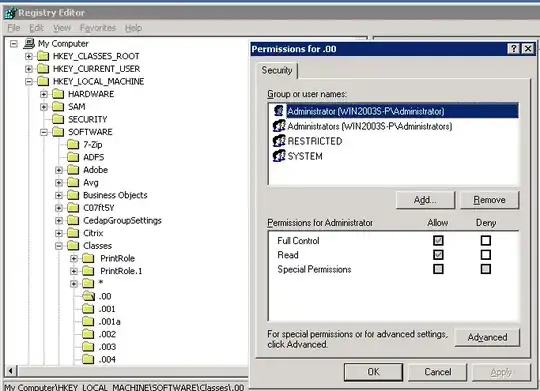Click the HKEY_CURRENT_USER folder icon
Screen dimensions: 540x391
[x=43, y=69]
